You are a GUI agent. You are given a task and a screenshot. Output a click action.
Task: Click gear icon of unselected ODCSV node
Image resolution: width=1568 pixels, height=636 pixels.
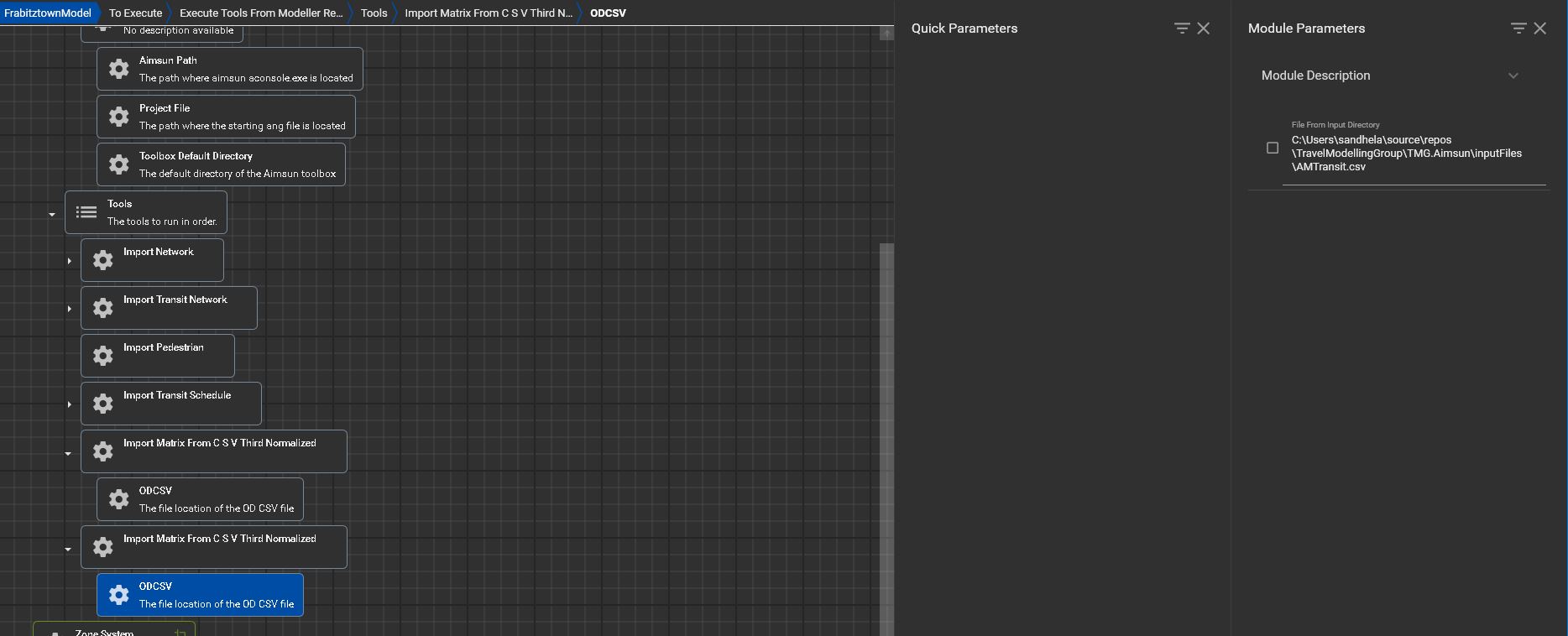coord(119,499)
